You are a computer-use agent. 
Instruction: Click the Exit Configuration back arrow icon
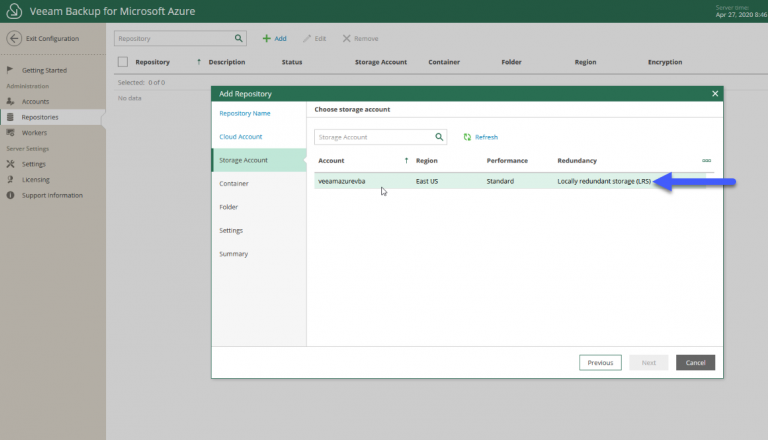tap(14, 38)
